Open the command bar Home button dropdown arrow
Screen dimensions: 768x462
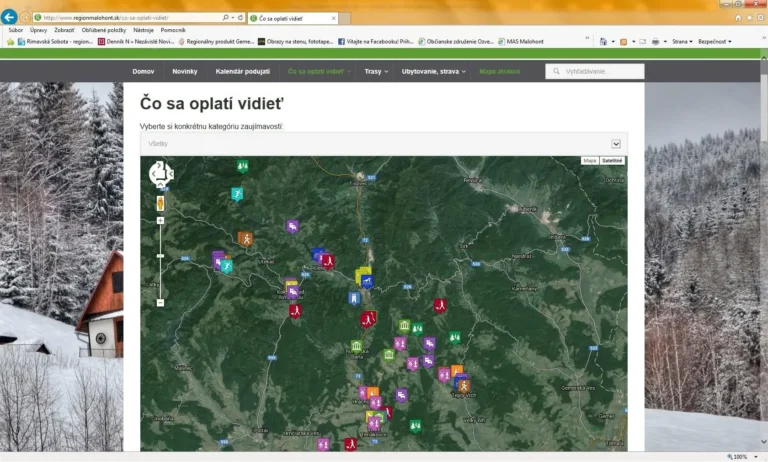click(613, 42)
